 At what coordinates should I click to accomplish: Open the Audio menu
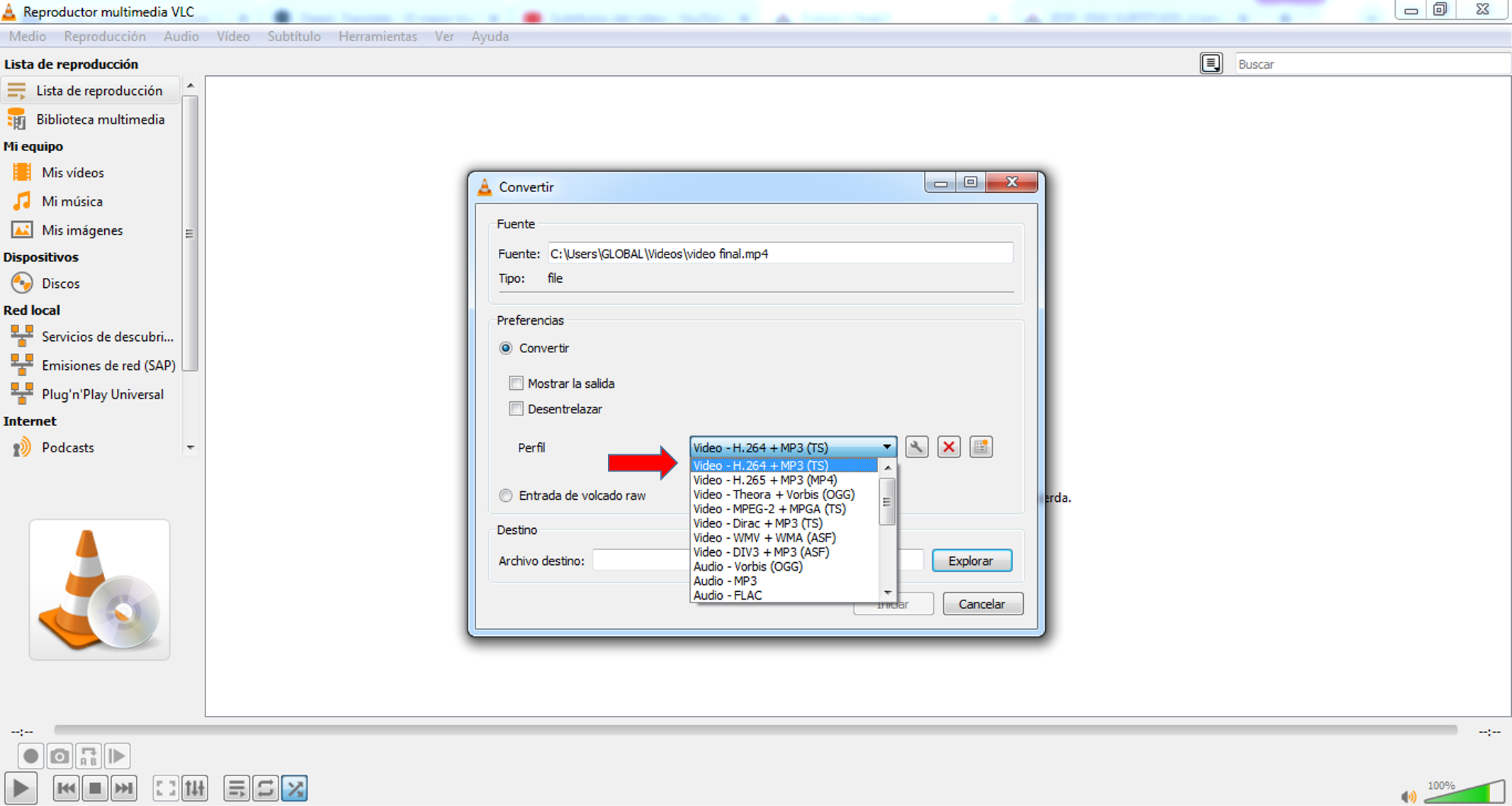181,36
